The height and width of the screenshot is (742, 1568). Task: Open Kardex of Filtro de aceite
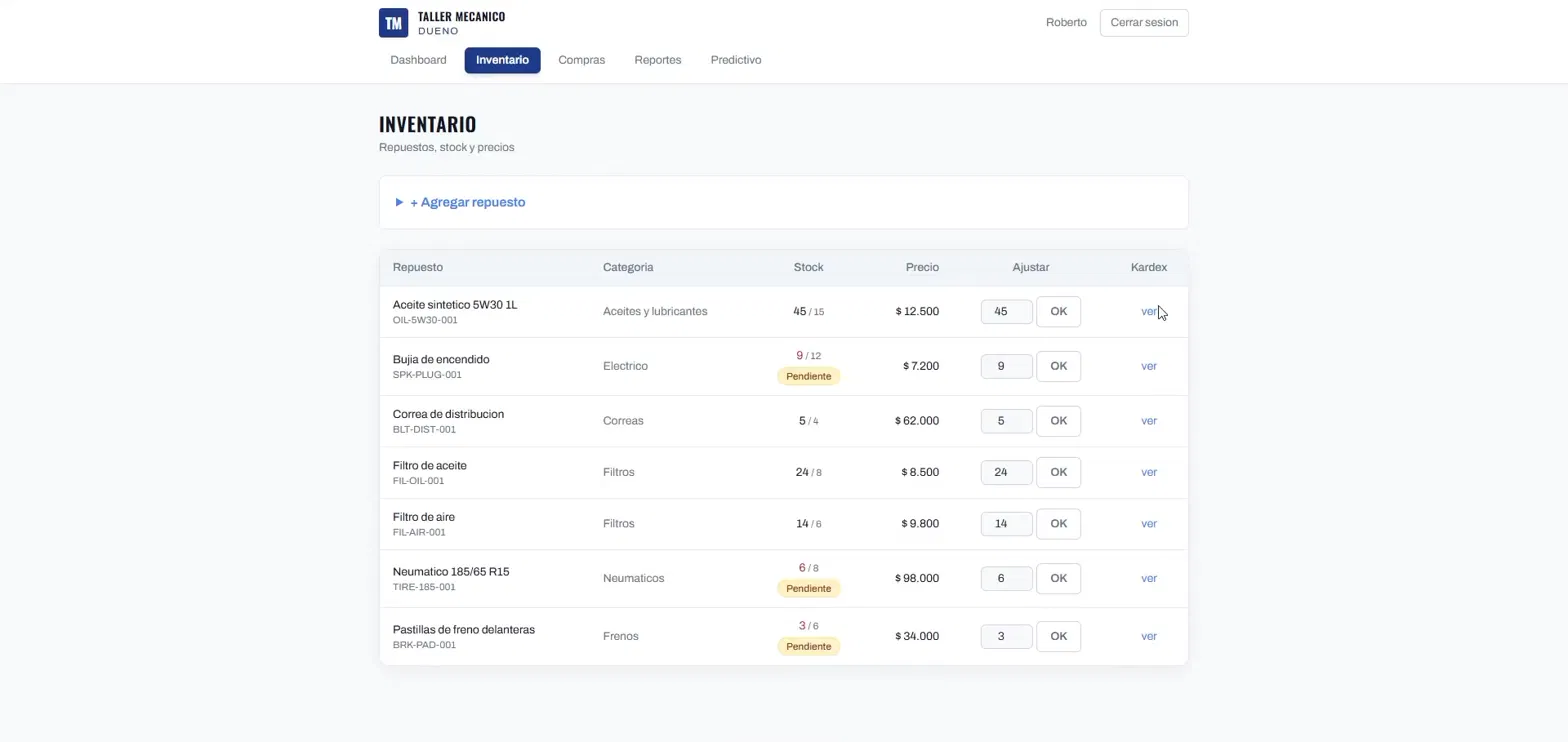pyautogui.click(x=1149, y=472)
